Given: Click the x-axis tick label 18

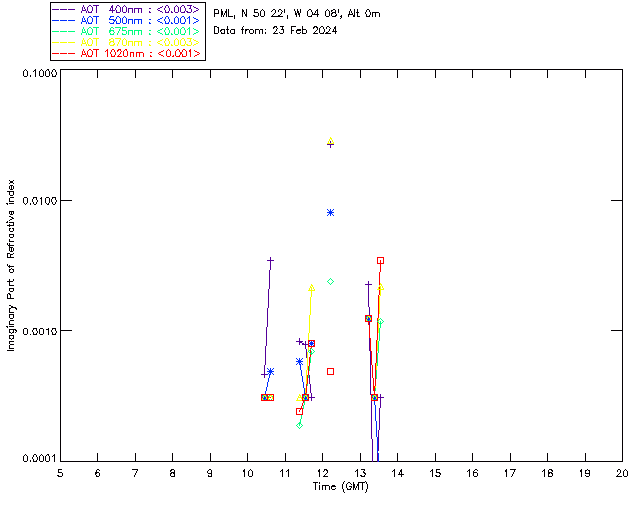Looking at the screenshot, I should (x=548, y=473).
